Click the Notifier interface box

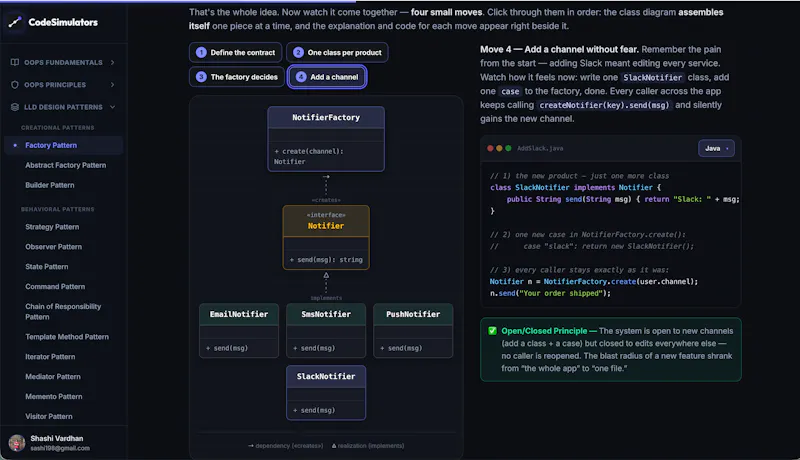click(x=326, y=237)
